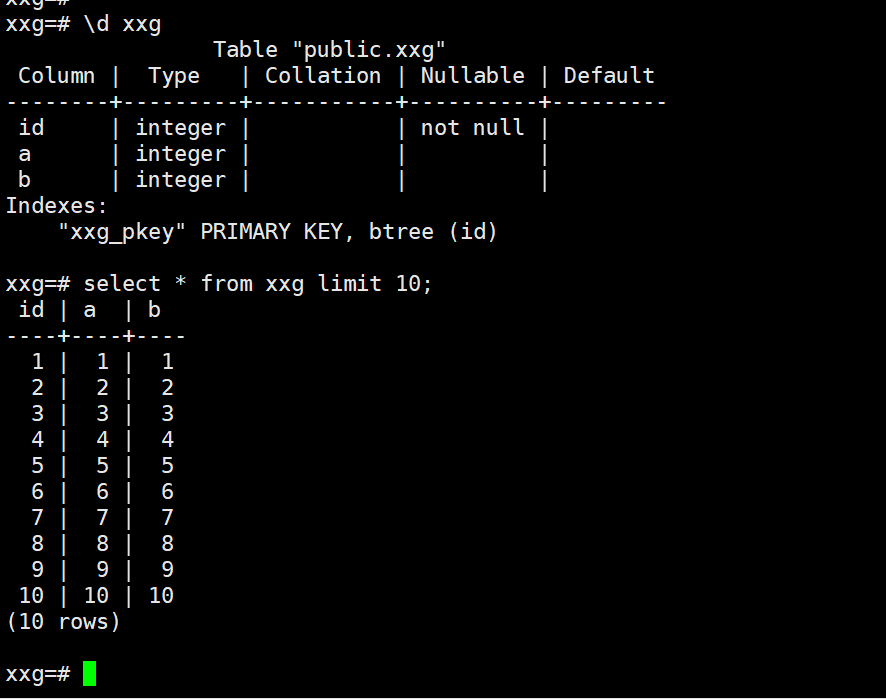886x699 pixels.
Task: Select the Type header text
Action: point(174,76)
